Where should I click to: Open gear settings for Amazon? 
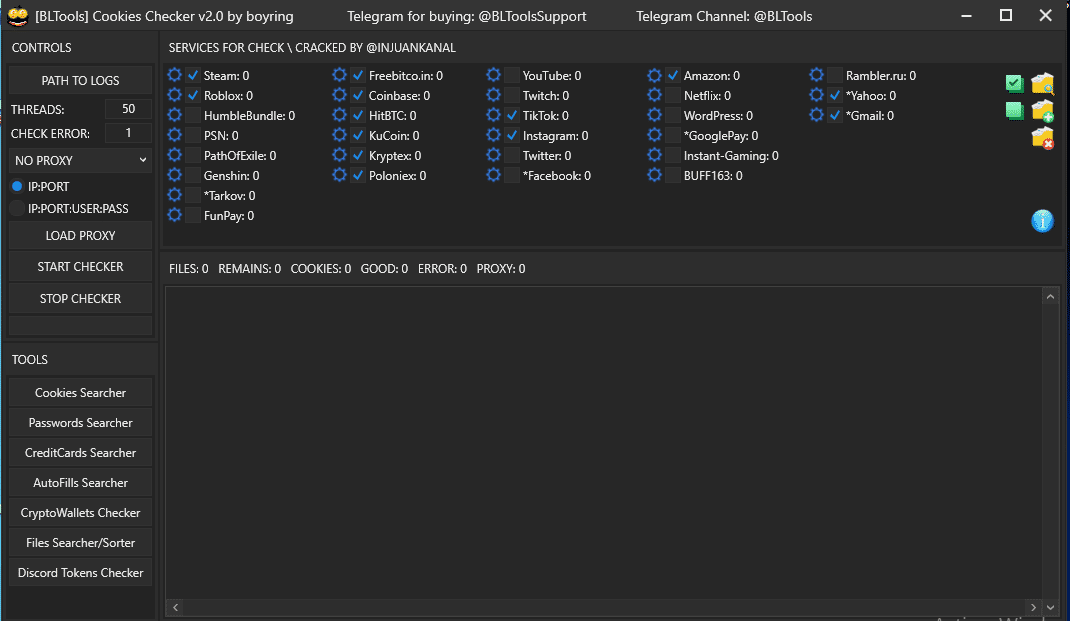[x=654, y=75]
